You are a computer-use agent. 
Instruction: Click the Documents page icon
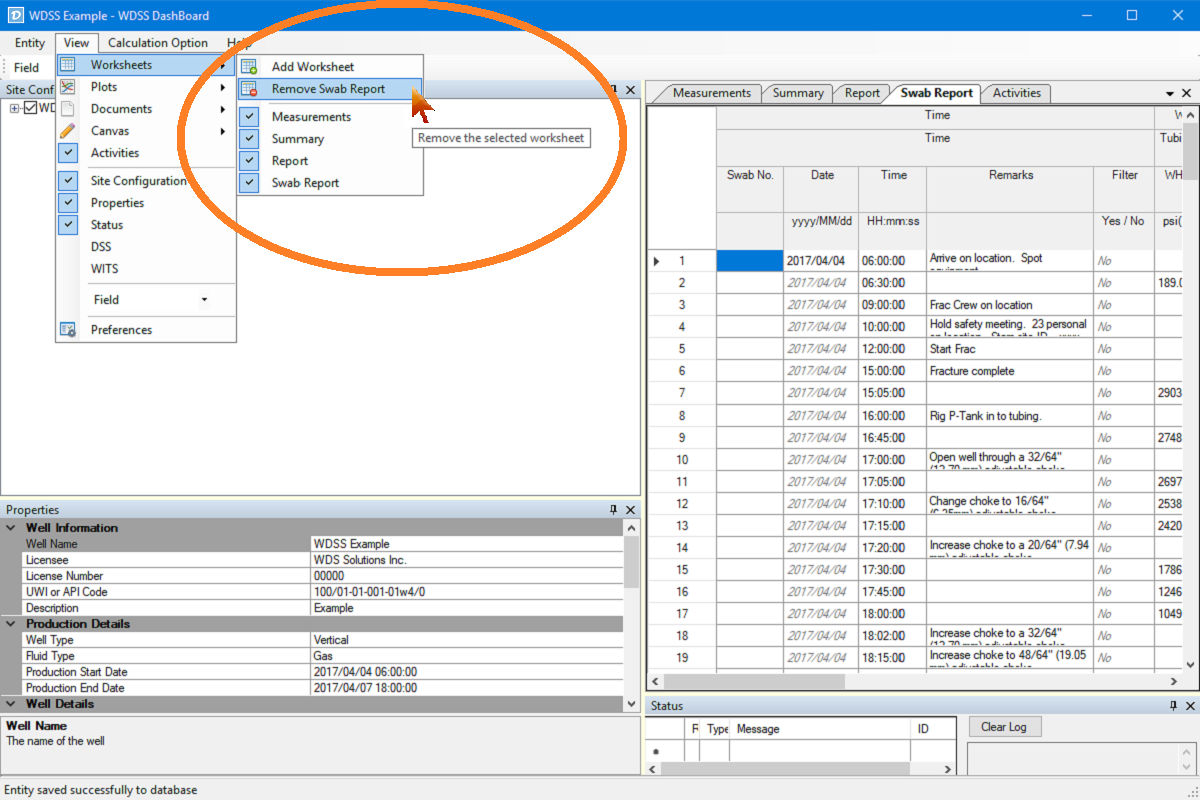point(68,109)
